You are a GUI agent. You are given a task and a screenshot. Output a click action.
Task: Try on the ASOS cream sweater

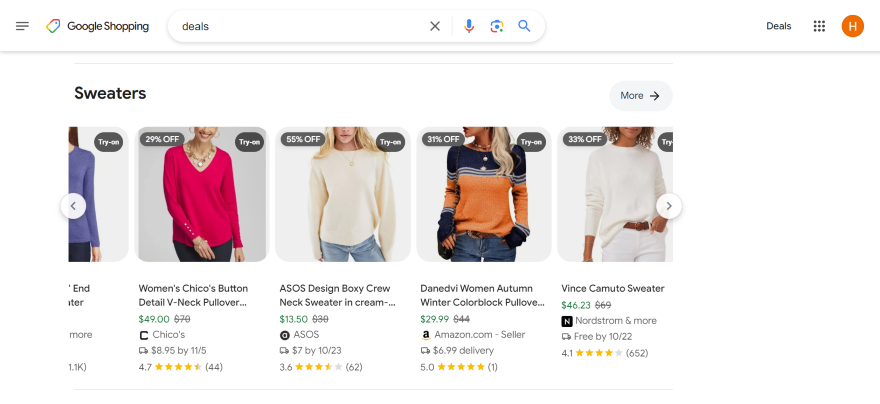point(391,142)
